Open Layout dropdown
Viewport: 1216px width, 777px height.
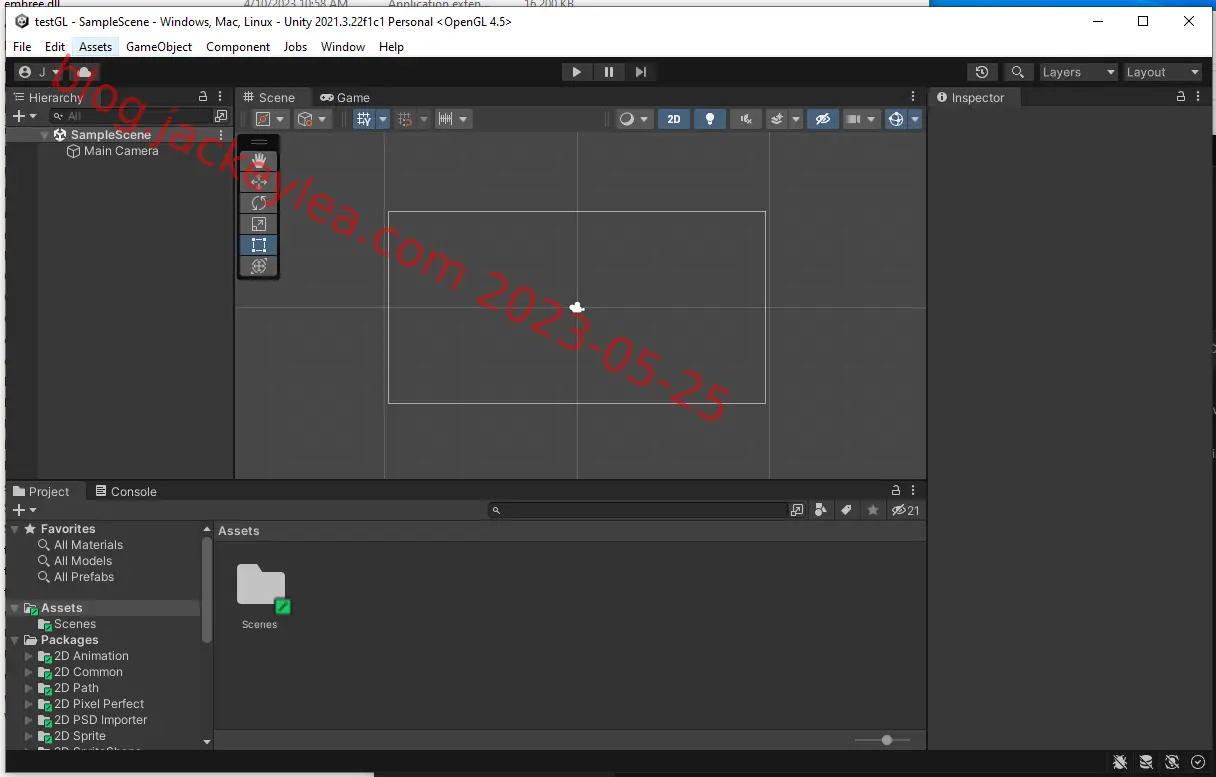[1162, 72]
